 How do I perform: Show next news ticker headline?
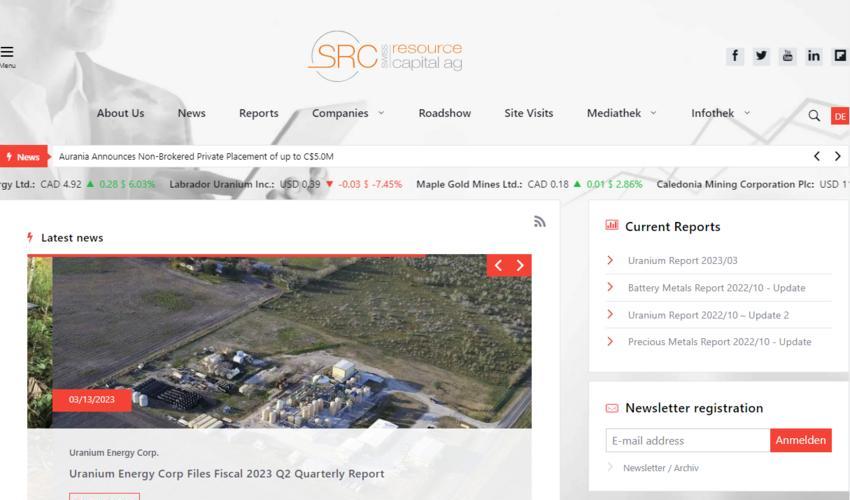click(837, 156)
